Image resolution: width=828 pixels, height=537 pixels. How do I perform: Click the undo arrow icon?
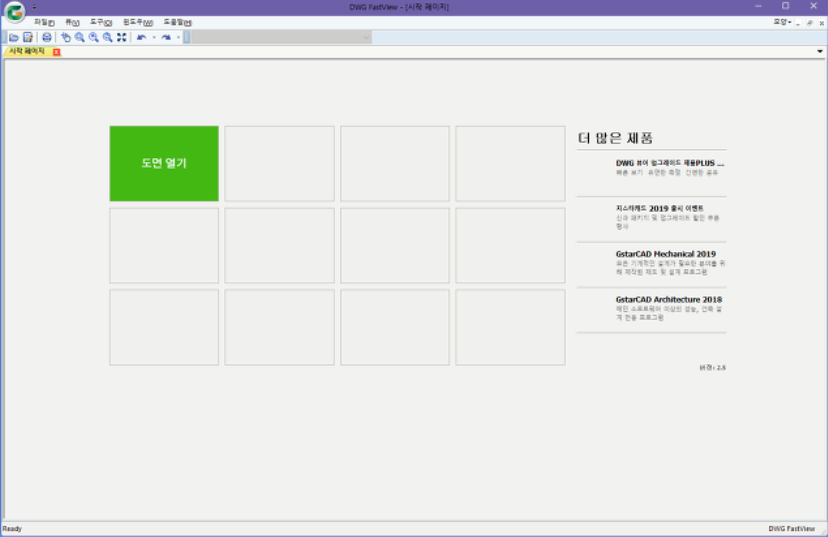point(141,37)
